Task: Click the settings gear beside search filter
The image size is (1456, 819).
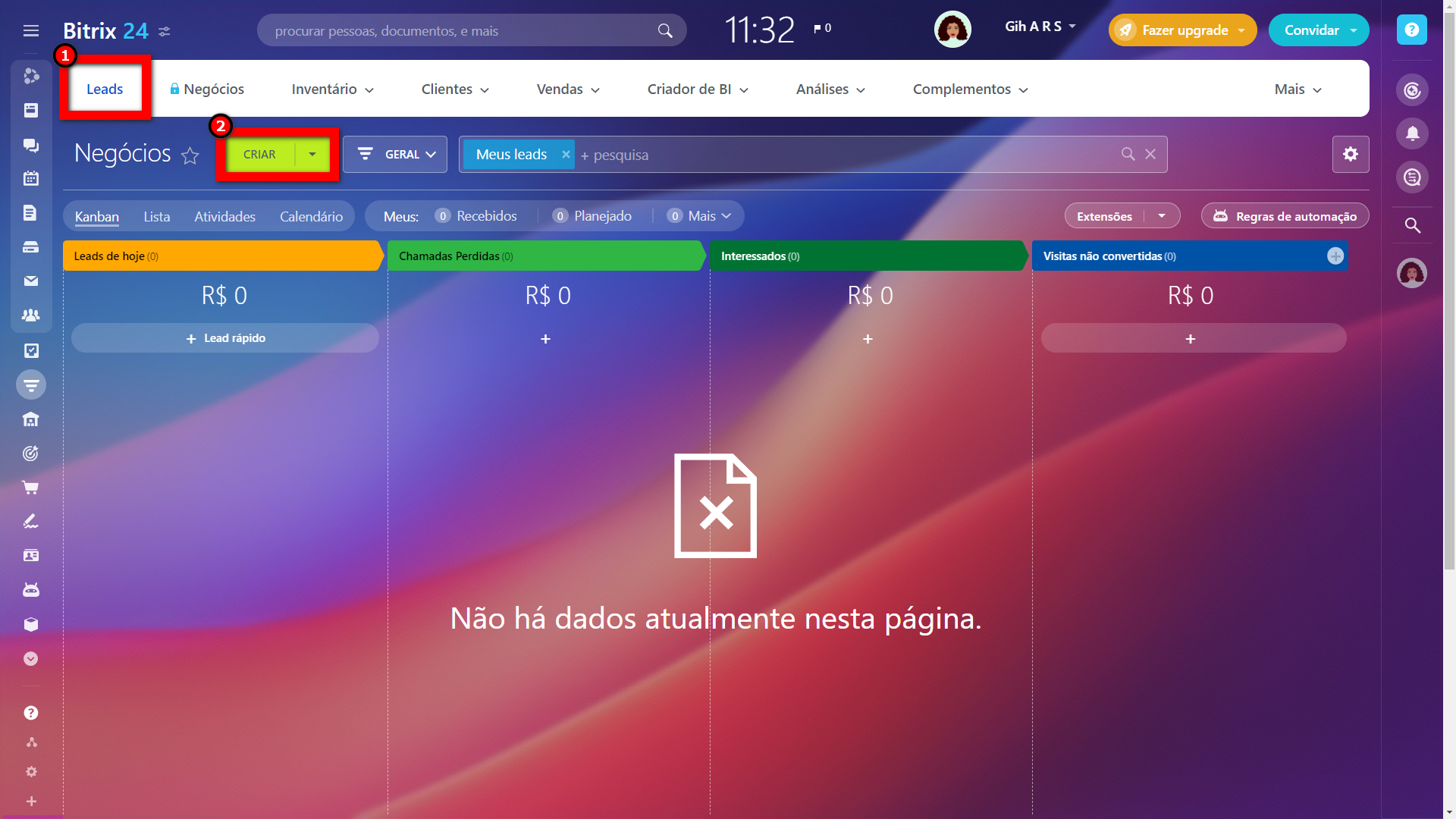Action: pyautogui.click(x=1350, y=154)
